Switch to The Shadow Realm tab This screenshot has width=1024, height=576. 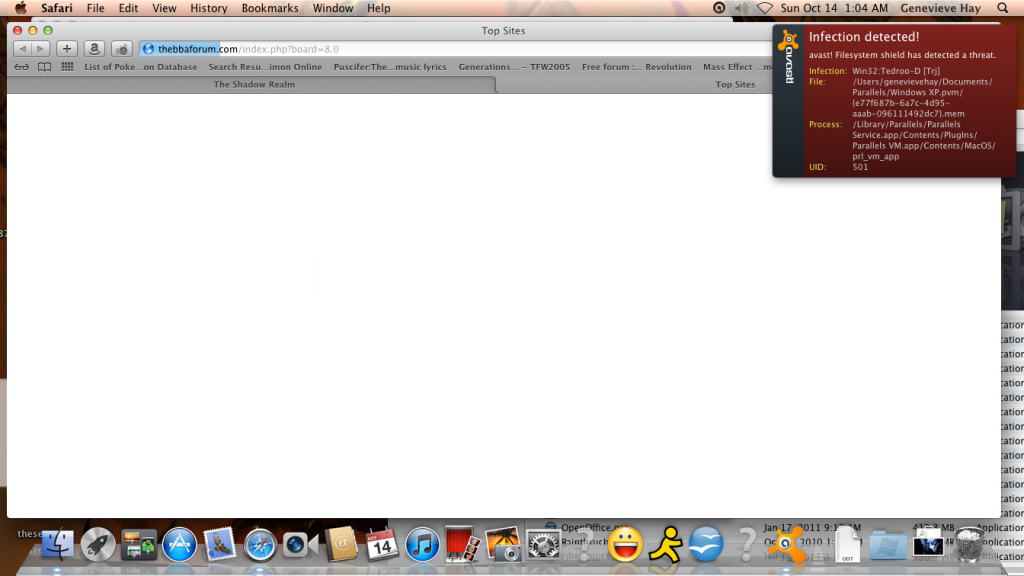(x=254, y=85)
